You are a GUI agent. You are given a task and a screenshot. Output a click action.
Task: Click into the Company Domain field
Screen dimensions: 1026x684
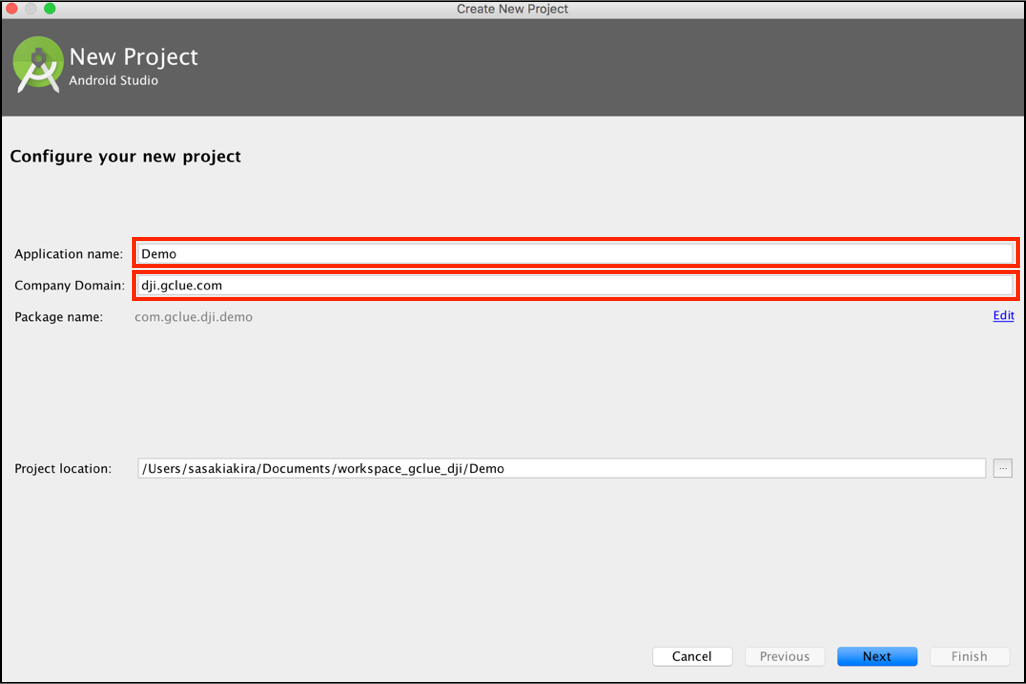click(x=575, y=285)
